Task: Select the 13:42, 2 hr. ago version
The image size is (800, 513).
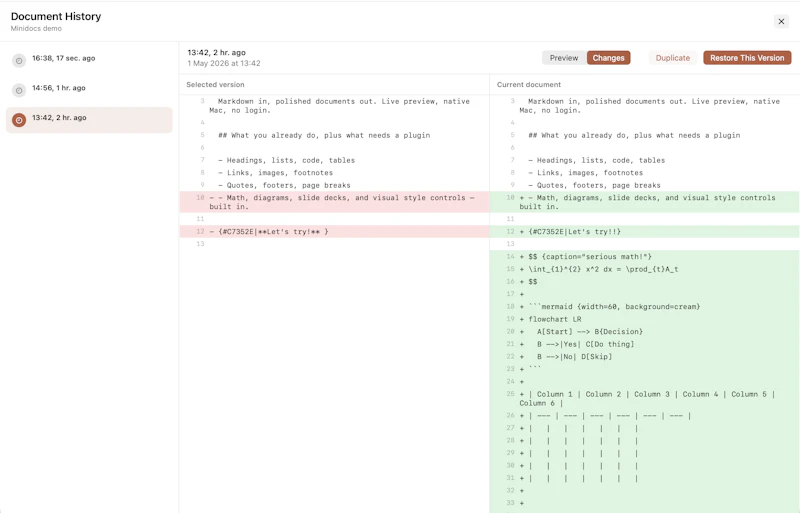Action: tap(89, 120)
